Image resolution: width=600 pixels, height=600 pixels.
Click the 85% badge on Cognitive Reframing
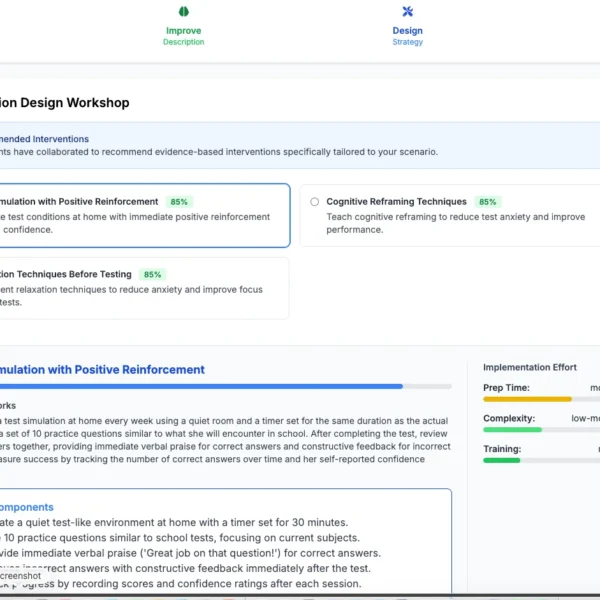[x=488, y=202]
